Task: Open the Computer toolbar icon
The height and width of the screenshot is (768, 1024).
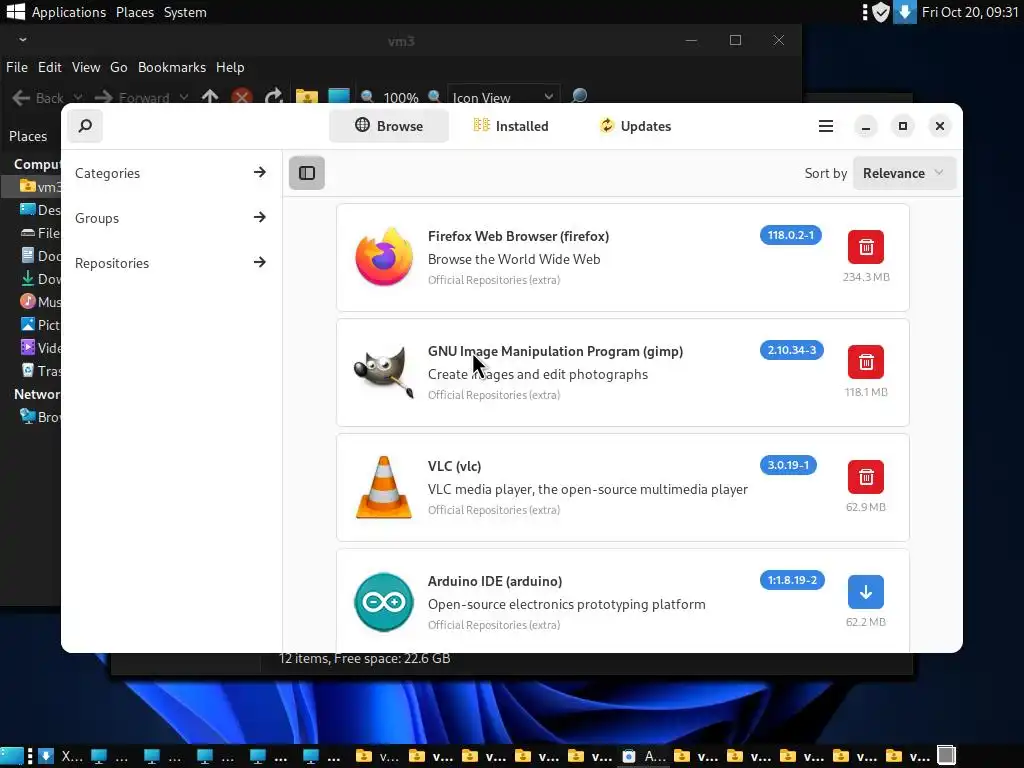Action: point(338,97)
